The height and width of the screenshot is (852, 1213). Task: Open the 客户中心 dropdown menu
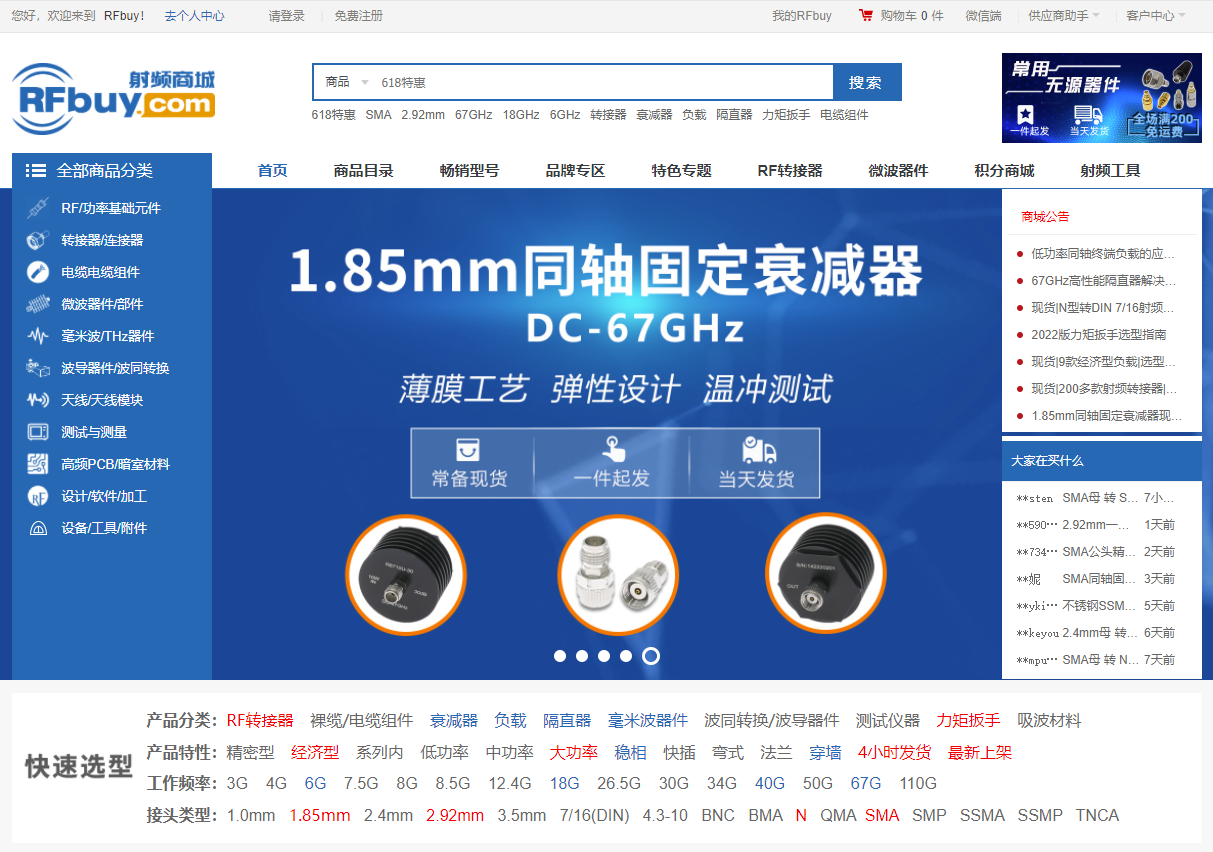tap(1156, 16)
